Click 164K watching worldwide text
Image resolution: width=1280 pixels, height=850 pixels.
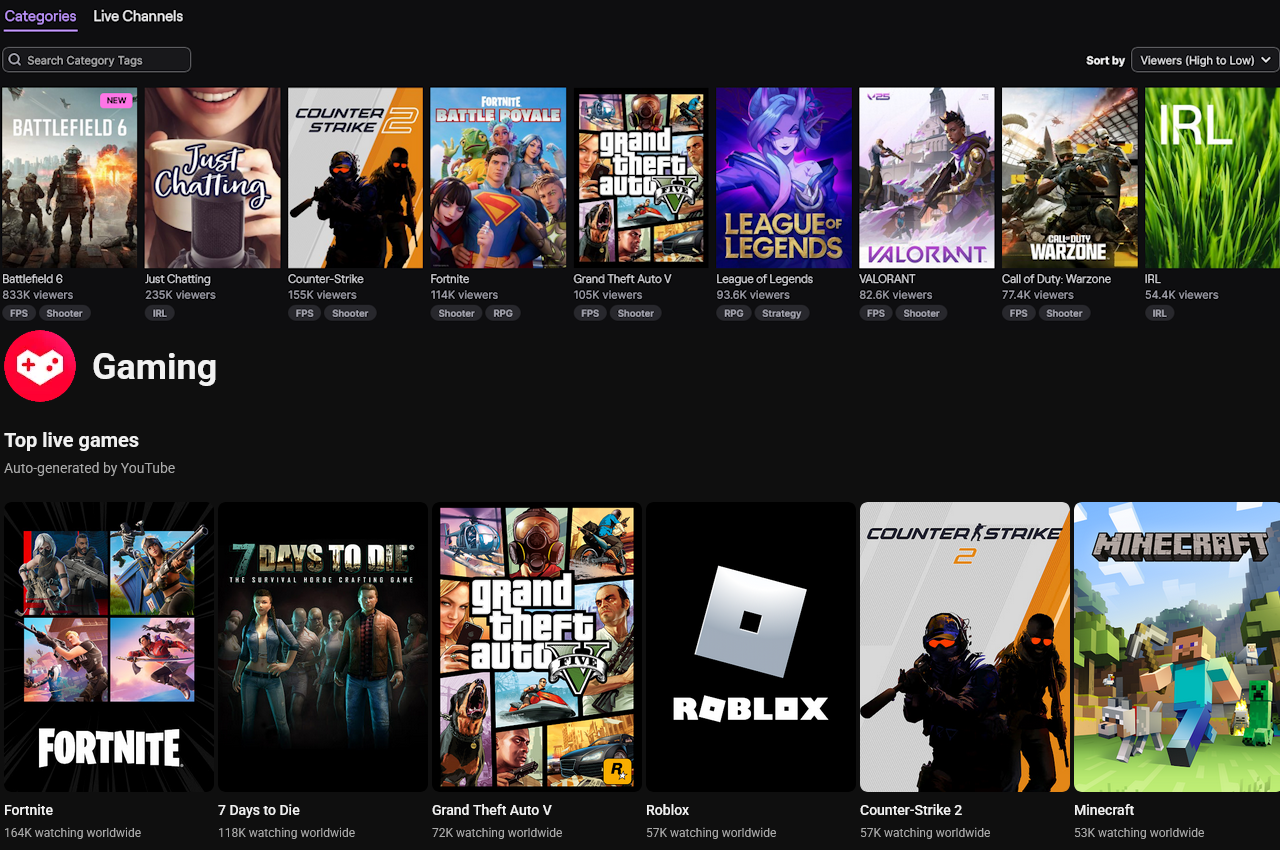point(73,833)
